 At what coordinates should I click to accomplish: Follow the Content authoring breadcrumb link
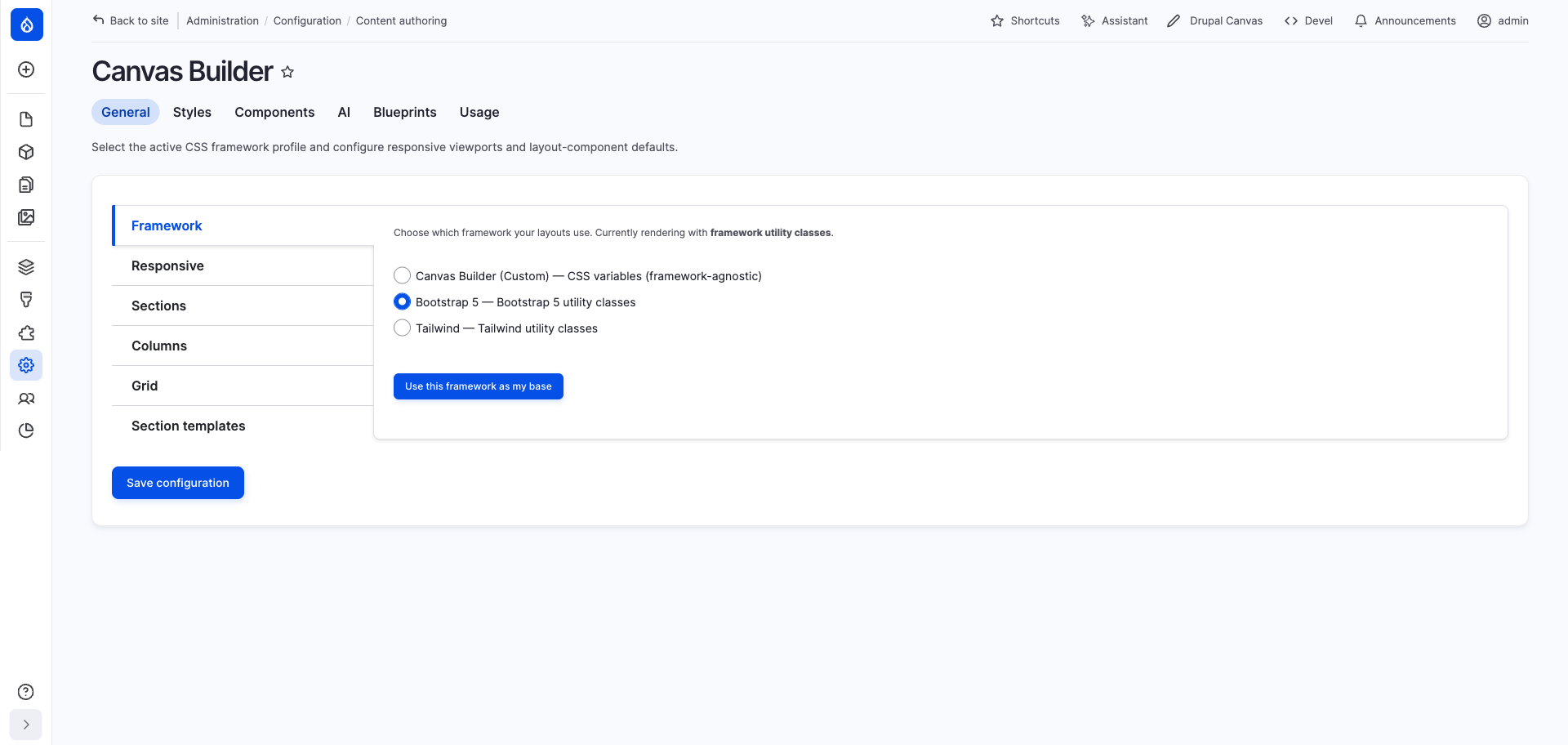[x=401, y=21]
